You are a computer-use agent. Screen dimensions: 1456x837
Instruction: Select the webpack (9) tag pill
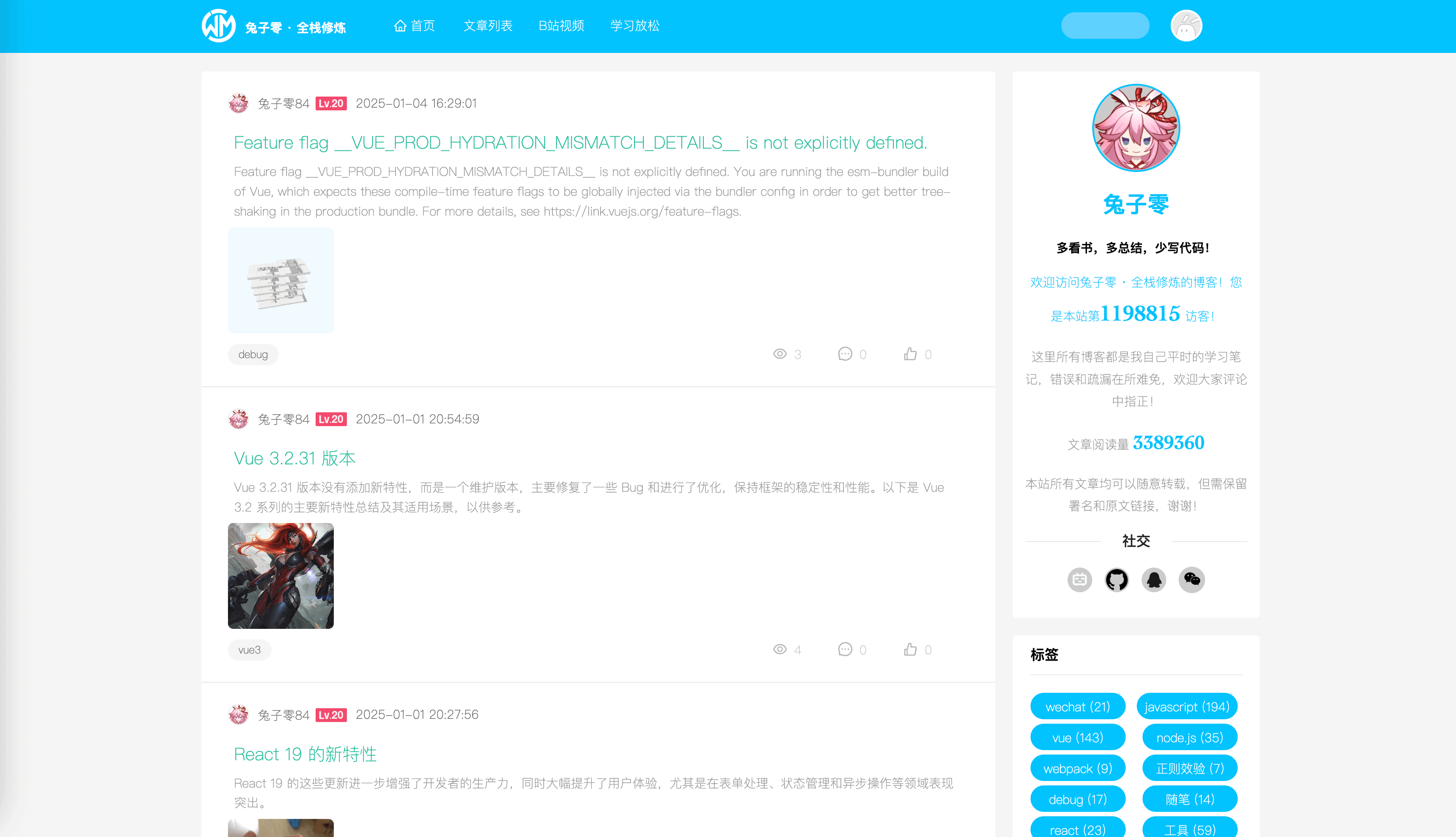(x=1077, y=769)
